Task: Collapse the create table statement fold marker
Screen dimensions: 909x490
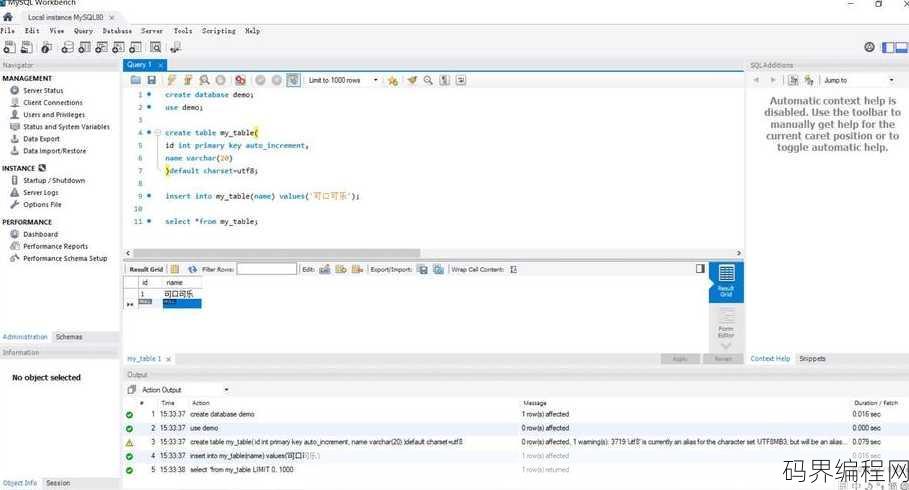Action: [x=157, y=132]
